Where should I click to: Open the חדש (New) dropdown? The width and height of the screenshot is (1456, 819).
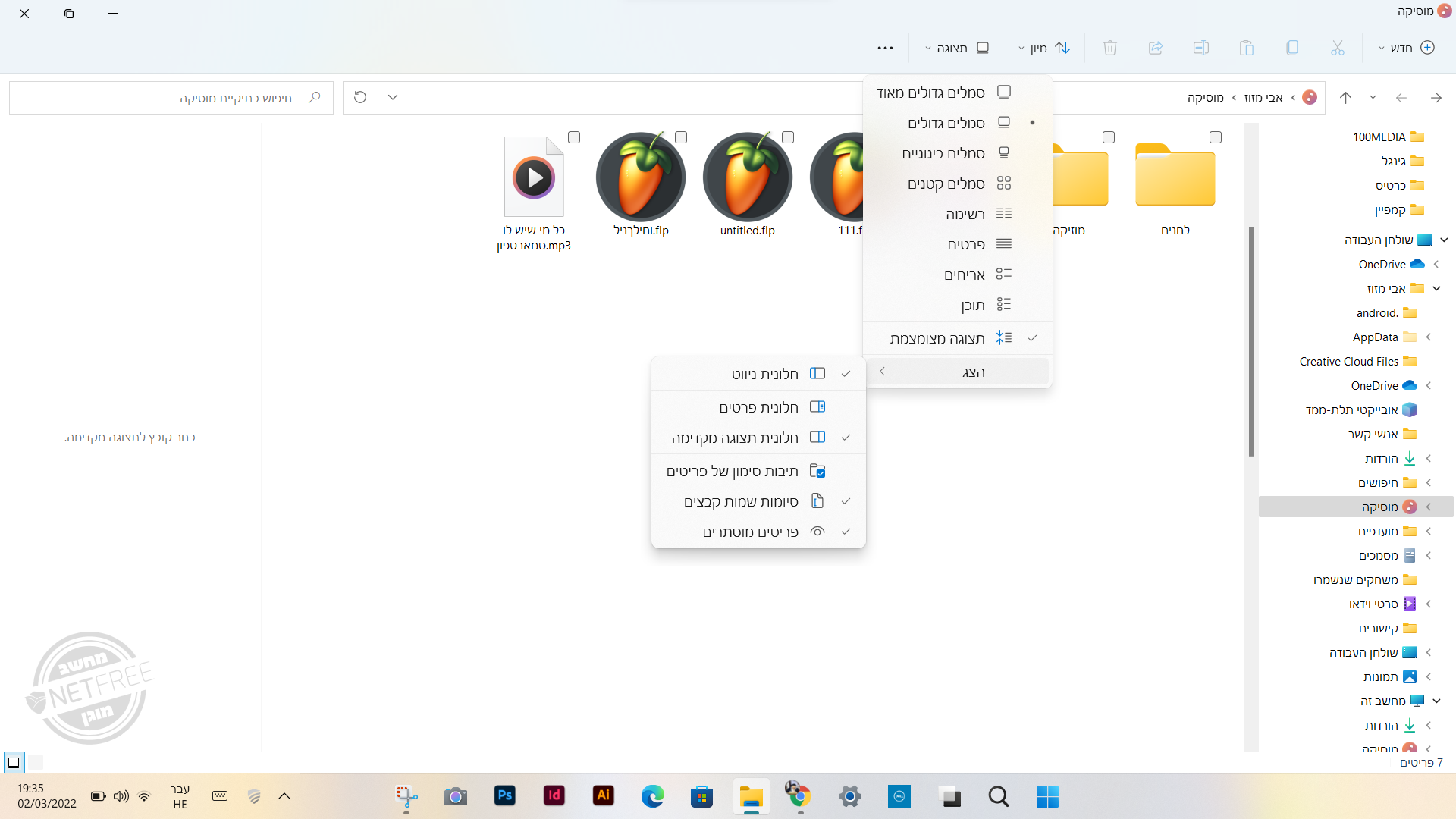pyautogui.click(x=1407, y=48)
